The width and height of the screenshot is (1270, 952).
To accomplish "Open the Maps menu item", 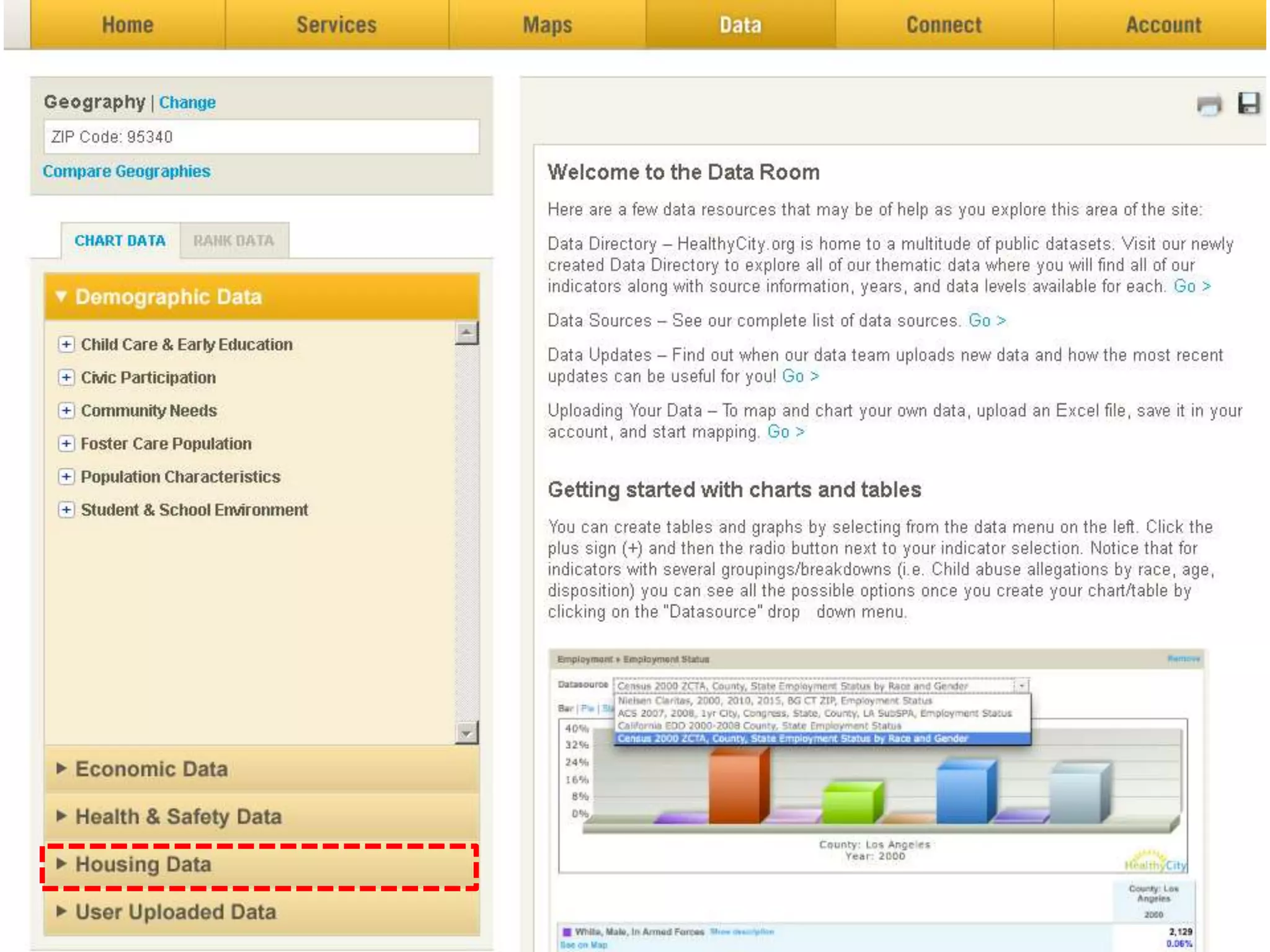I will point(547,25).
